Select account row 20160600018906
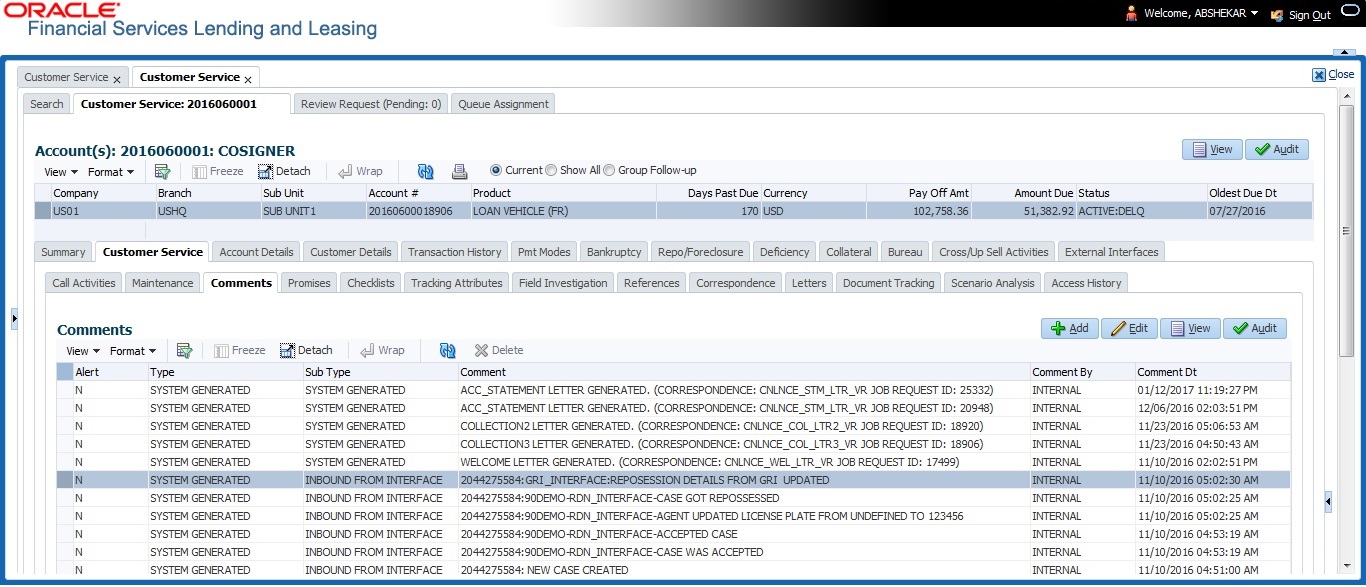 tap(673, 211)
